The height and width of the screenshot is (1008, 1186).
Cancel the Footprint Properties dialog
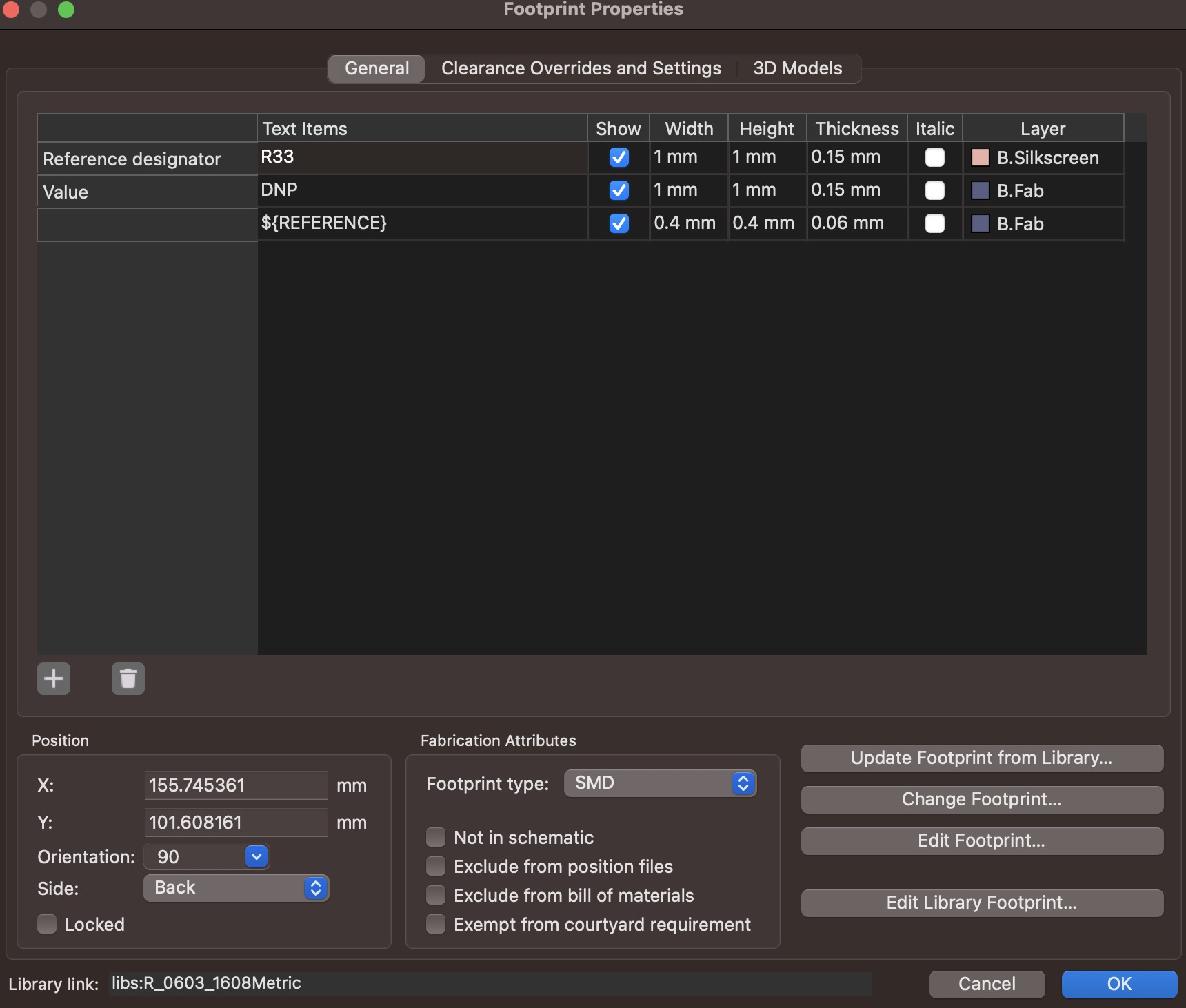[987, 984]
